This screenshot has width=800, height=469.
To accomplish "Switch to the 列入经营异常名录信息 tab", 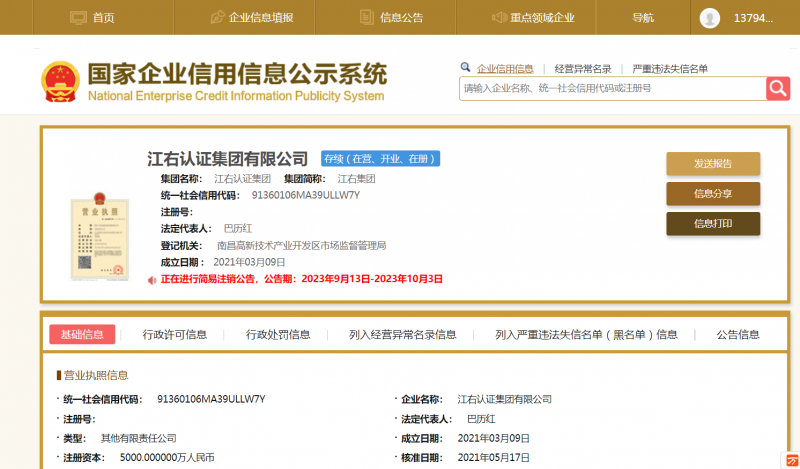I will click(x=403, y=335).
